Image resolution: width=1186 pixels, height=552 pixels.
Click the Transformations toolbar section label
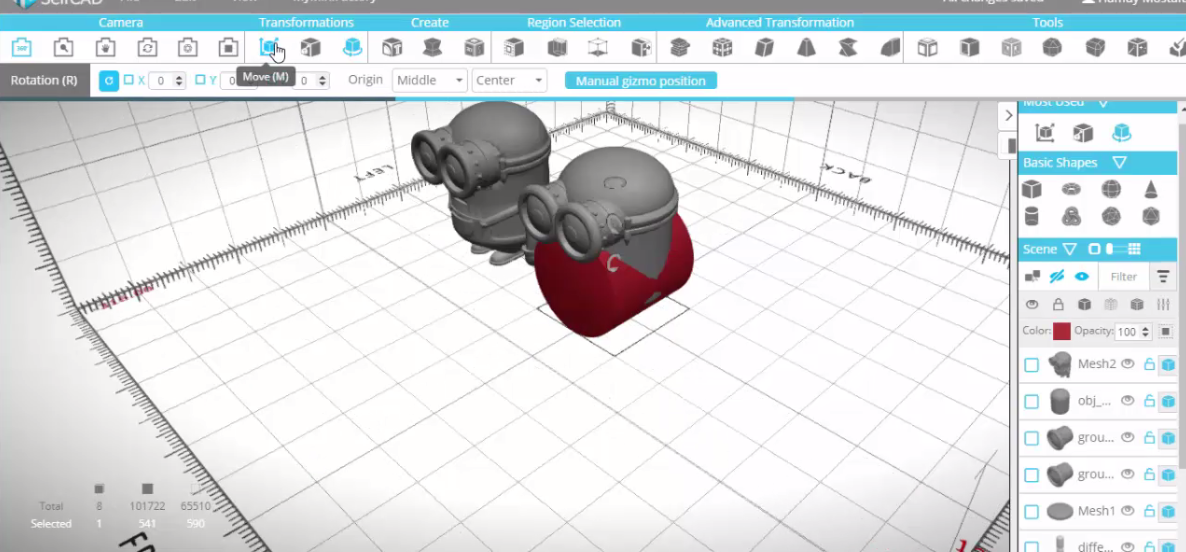306,23
